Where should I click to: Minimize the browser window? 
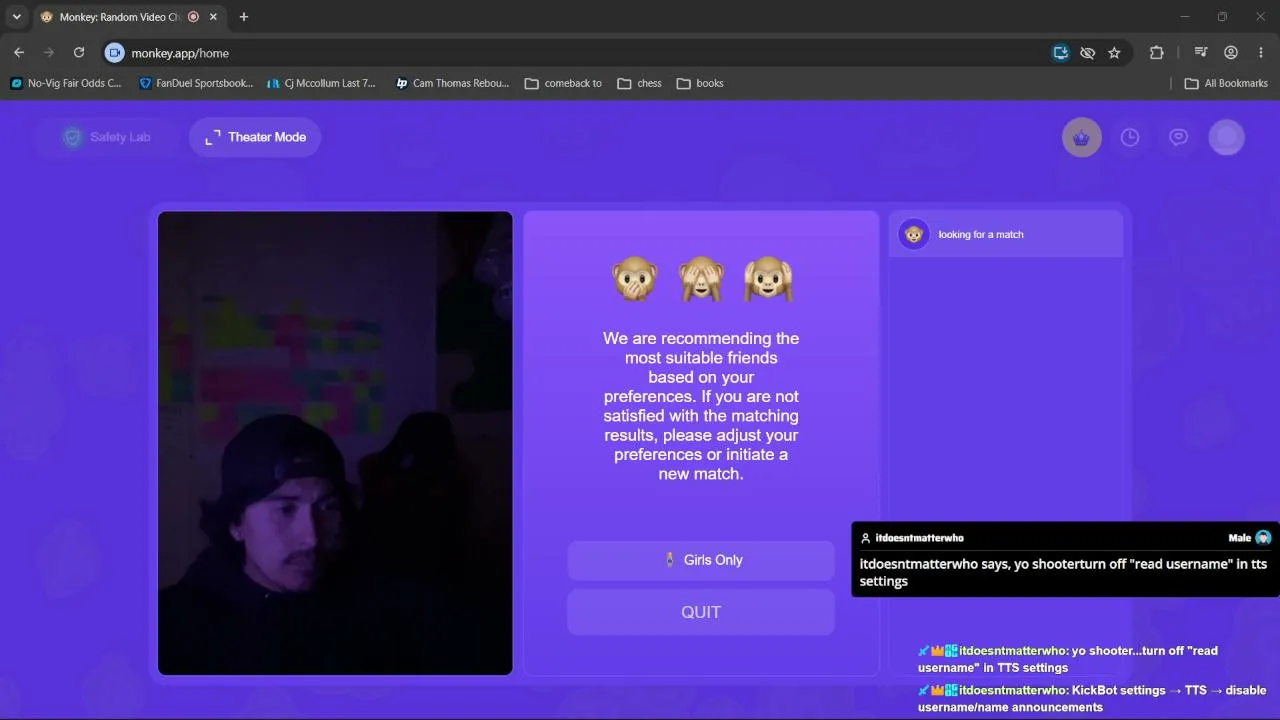click(x=1185, y=17)
